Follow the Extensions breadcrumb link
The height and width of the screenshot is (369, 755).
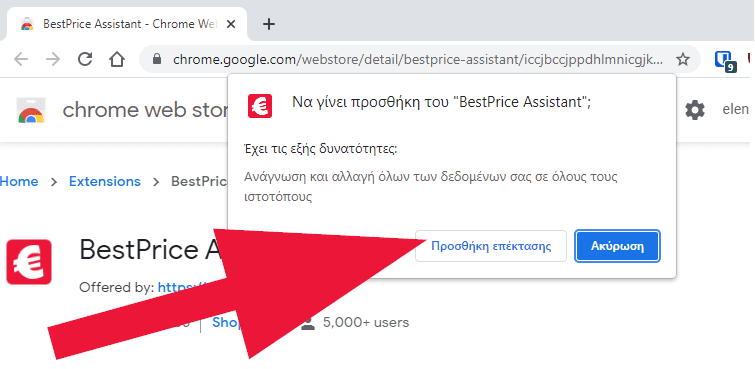coord(104,182)
